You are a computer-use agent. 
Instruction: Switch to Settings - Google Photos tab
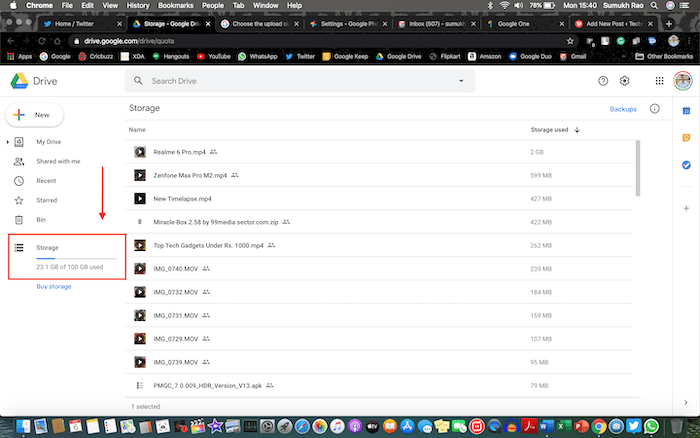(349, 24)
